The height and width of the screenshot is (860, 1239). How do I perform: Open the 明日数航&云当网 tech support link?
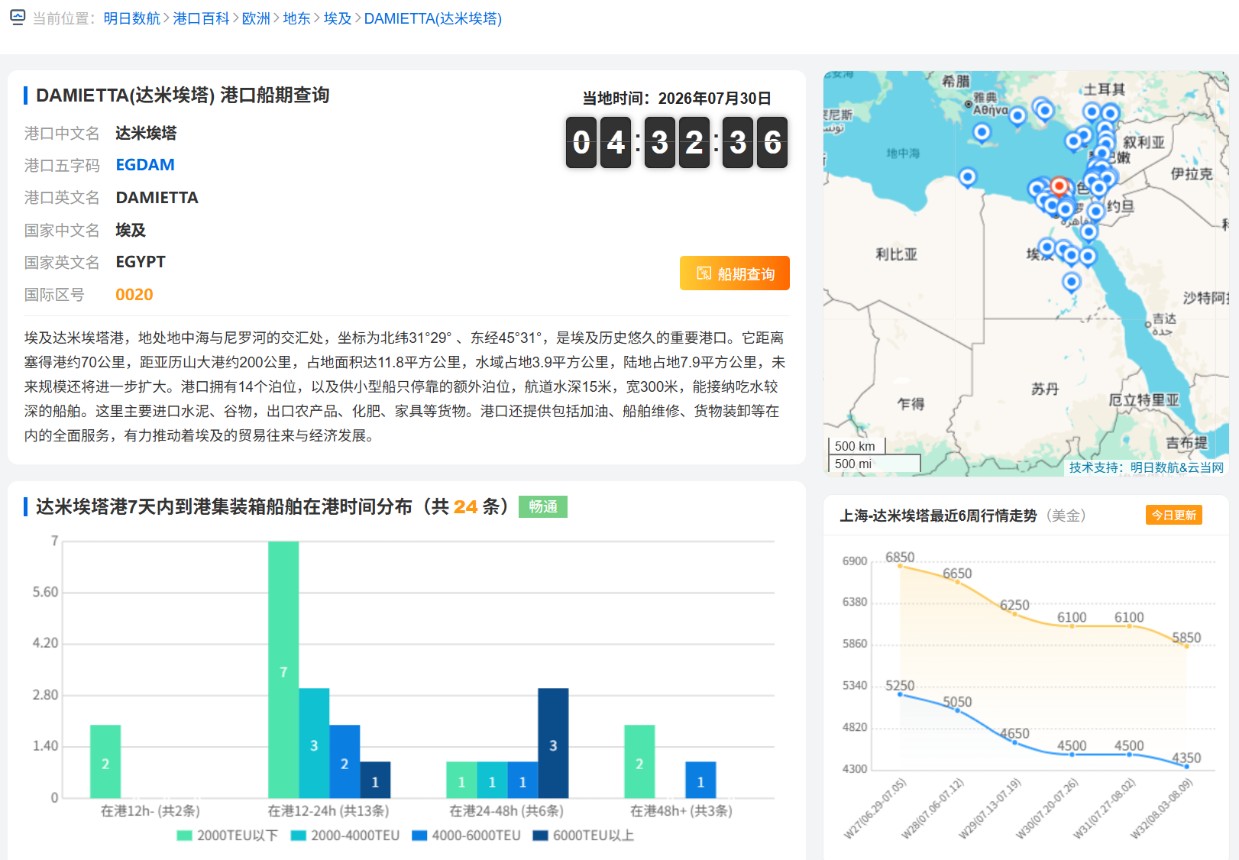(x=1177, y=467)
